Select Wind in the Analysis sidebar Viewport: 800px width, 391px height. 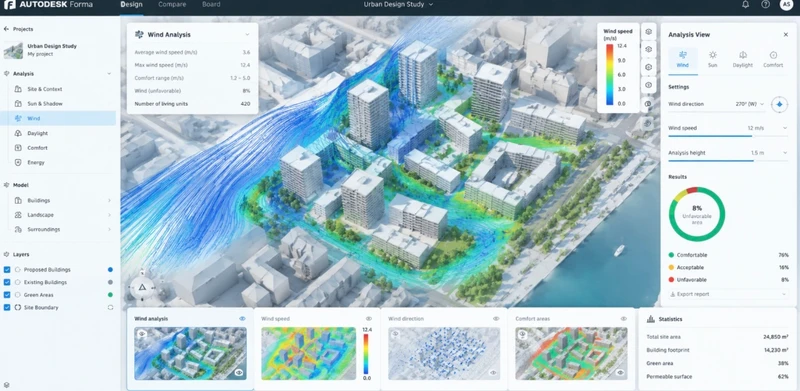pyautogui.click(x=58, y=118)
